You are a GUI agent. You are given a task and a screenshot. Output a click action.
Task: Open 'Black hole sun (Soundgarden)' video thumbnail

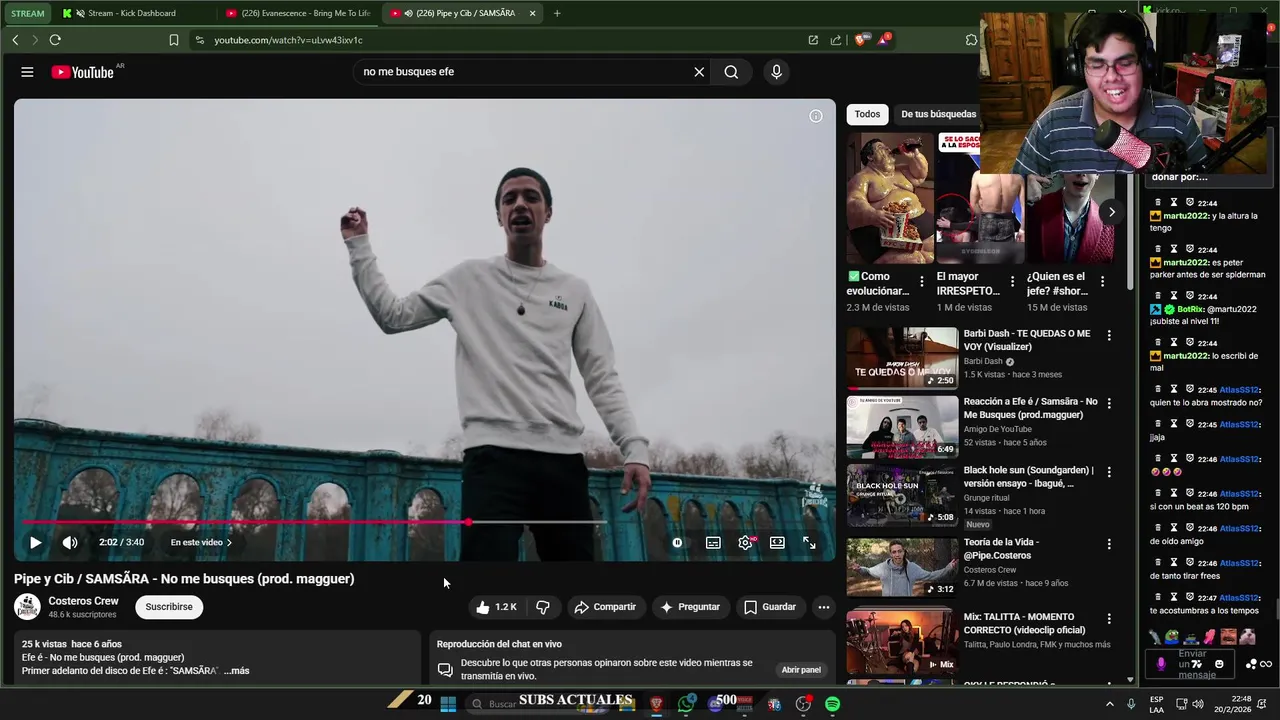tap(902, 495)
